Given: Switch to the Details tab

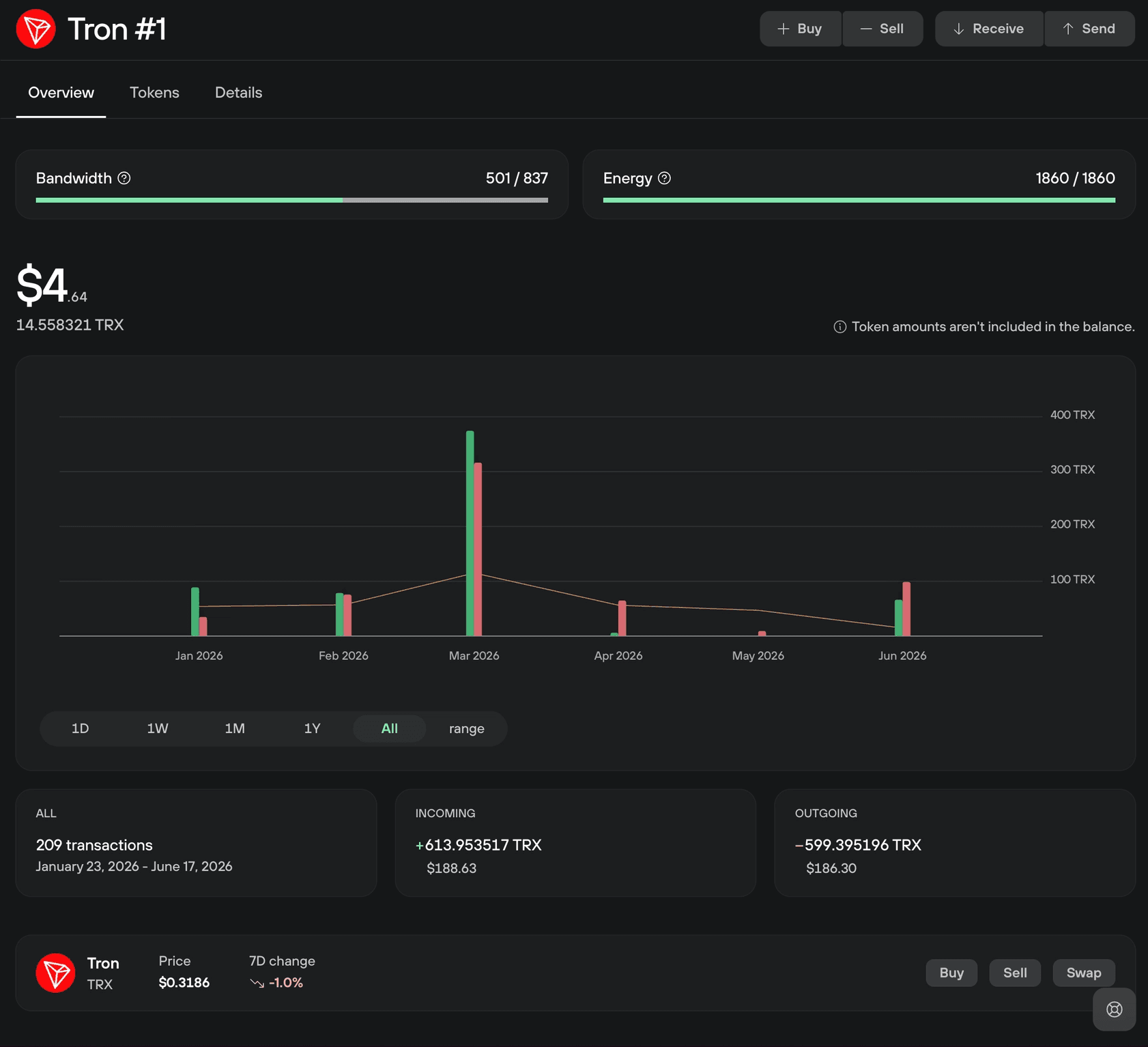Looking at the screenshot, I should (238, 93).
